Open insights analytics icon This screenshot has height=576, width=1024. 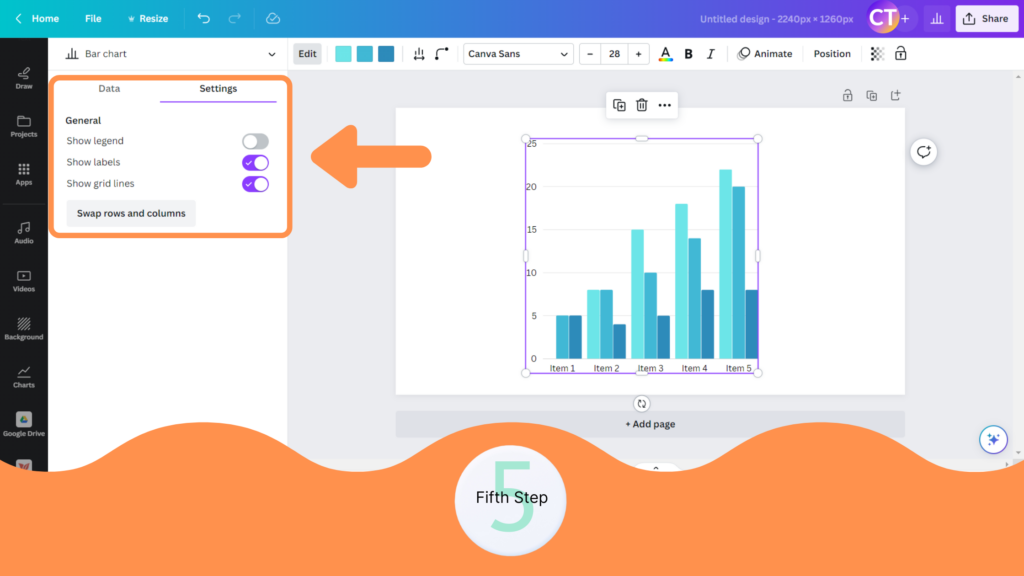[937, 19]
